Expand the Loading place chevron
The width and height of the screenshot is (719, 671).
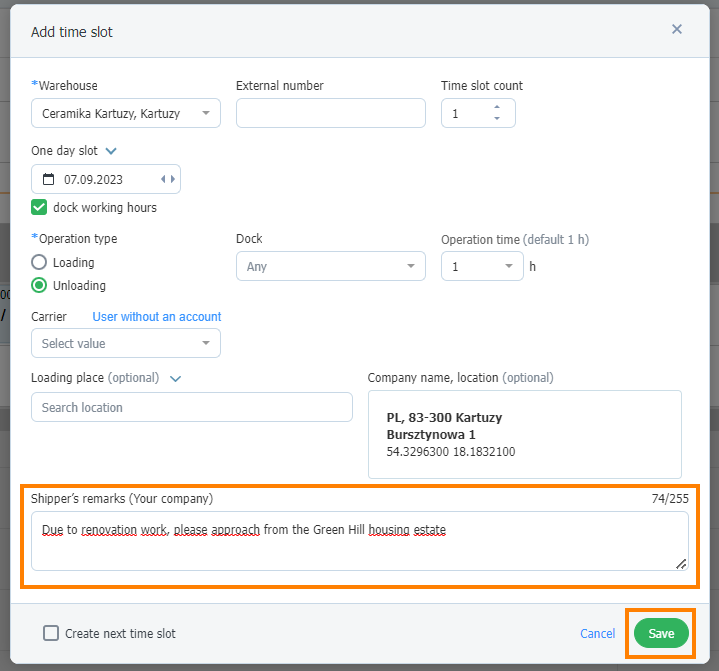tap(176, 378)
